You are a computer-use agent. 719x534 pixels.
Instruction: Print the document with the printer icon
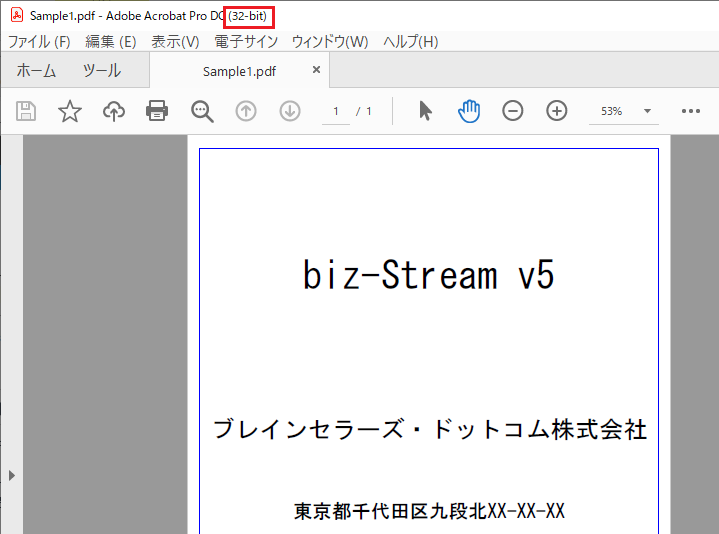pos(157,111)
